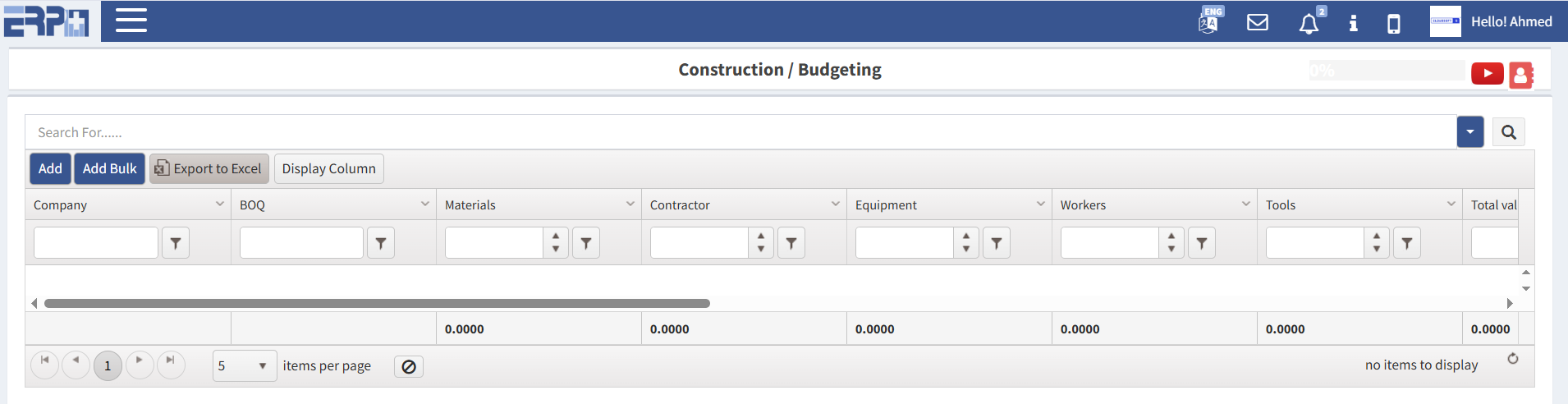
Task: Open the Hello! Ahmed user menu
Action: [x=1511, y=22]
